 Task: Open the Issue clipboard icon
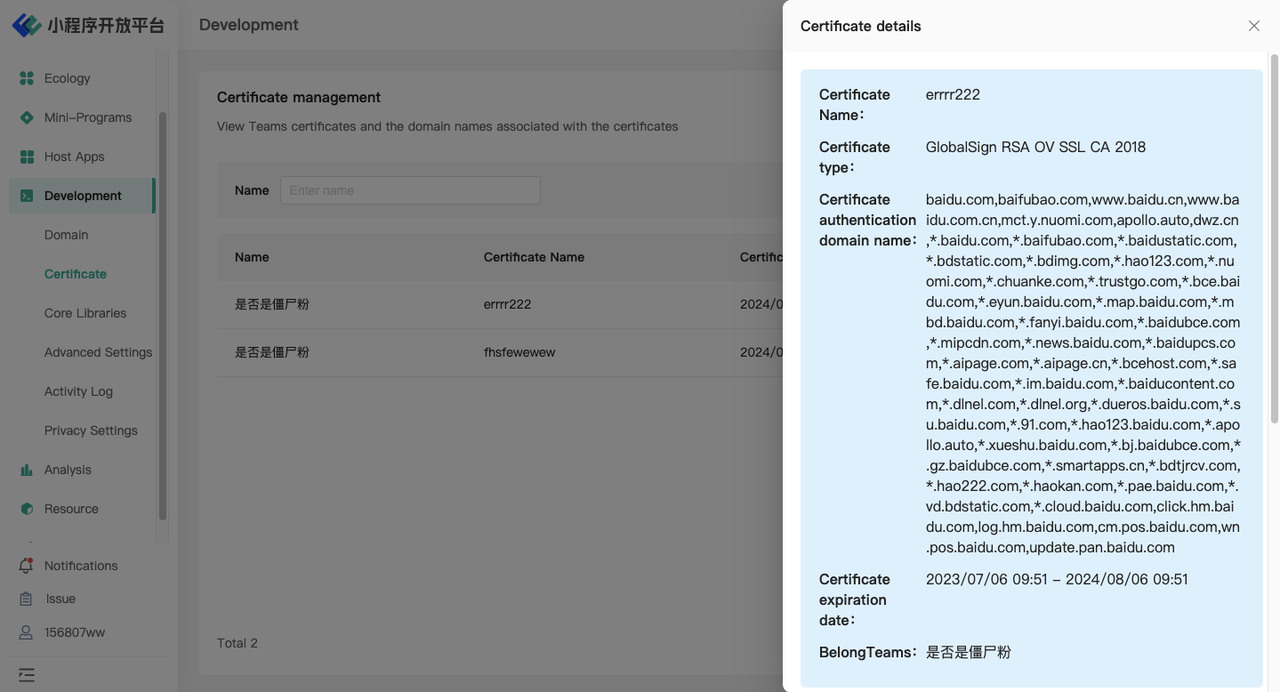(x=27, y=598)
